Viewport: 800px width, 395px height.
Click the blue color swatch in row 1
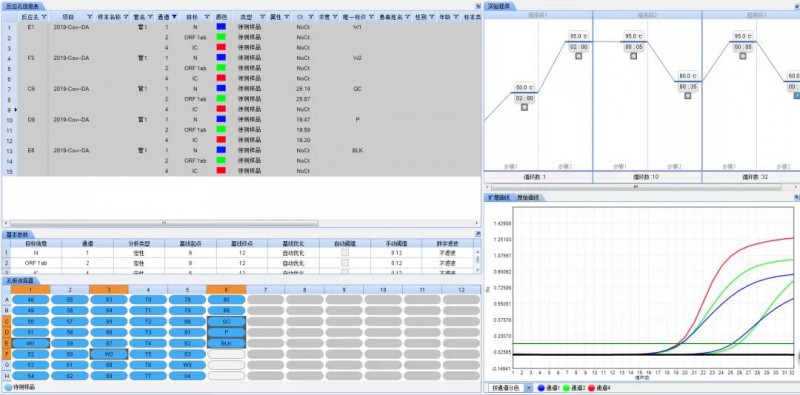click(x=221, y=27)
